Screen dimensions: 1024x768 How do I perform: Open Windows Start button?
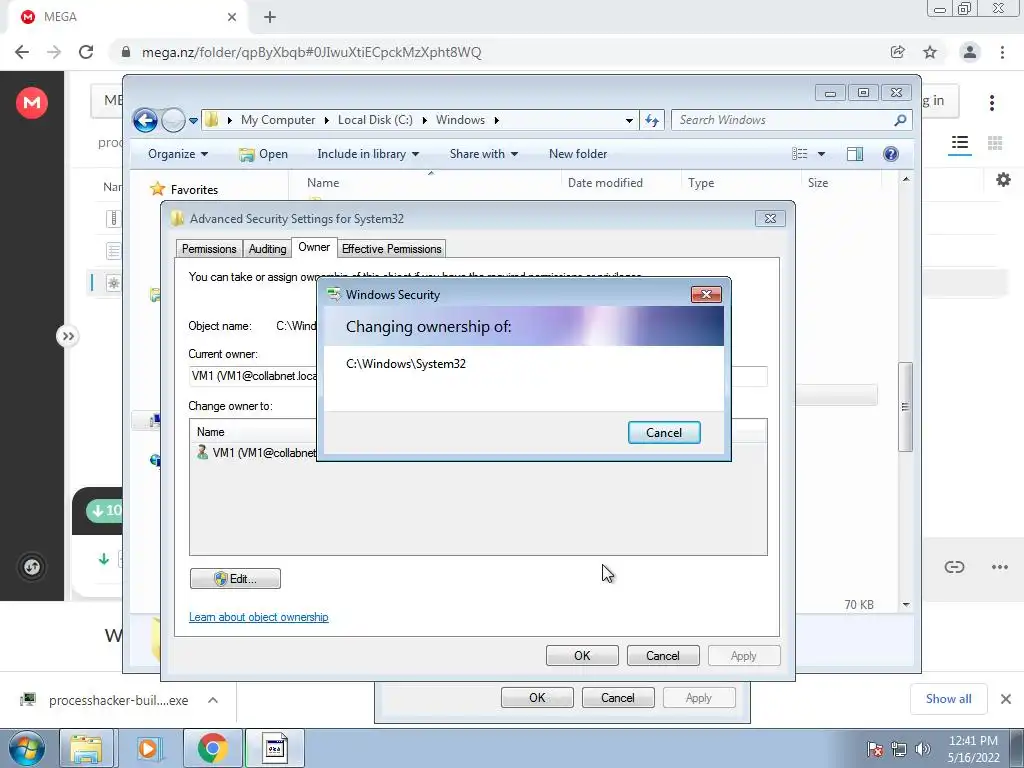coord(26,748)
